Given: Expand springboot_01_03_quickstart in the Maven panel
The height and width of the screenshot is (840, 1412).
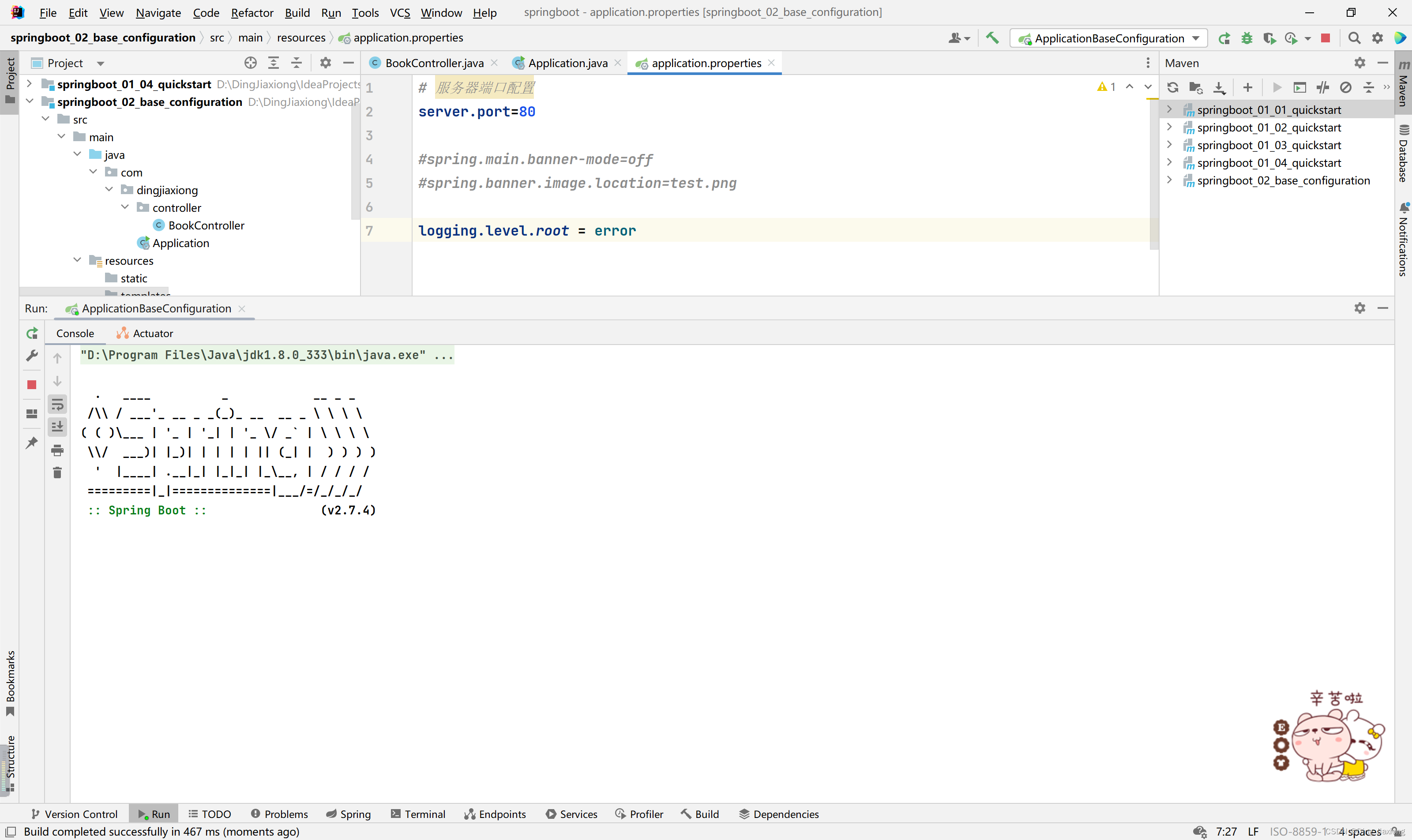Looking at the screenshot, I should 1170,145.
